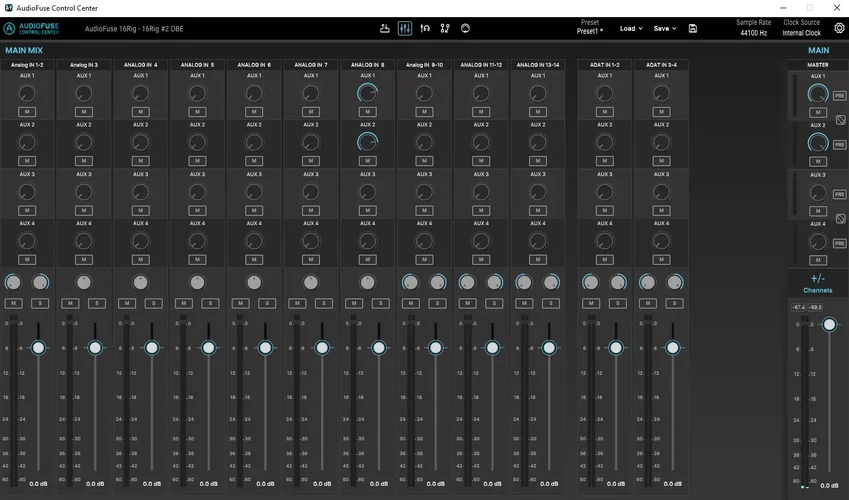
Task: Click the +/- Channels button
Action: point(817,284)
